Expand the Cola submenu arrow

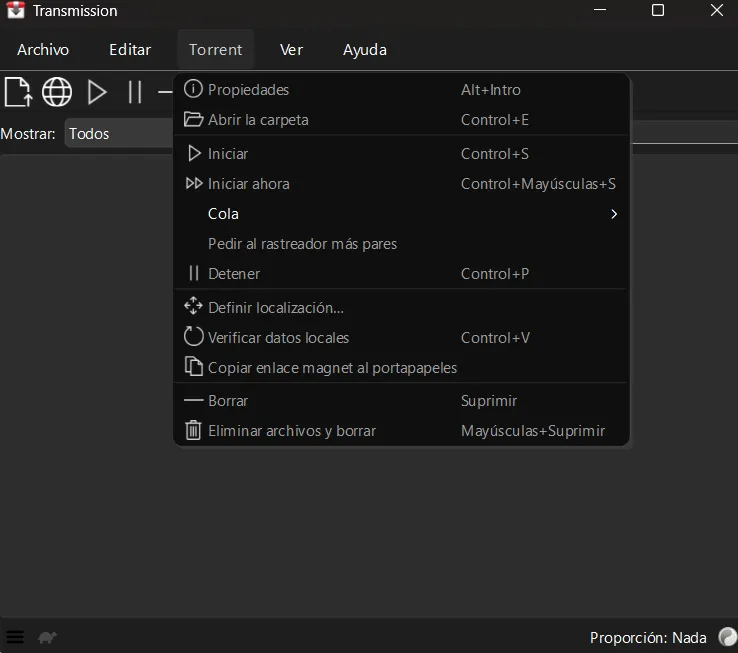point(614,214)
